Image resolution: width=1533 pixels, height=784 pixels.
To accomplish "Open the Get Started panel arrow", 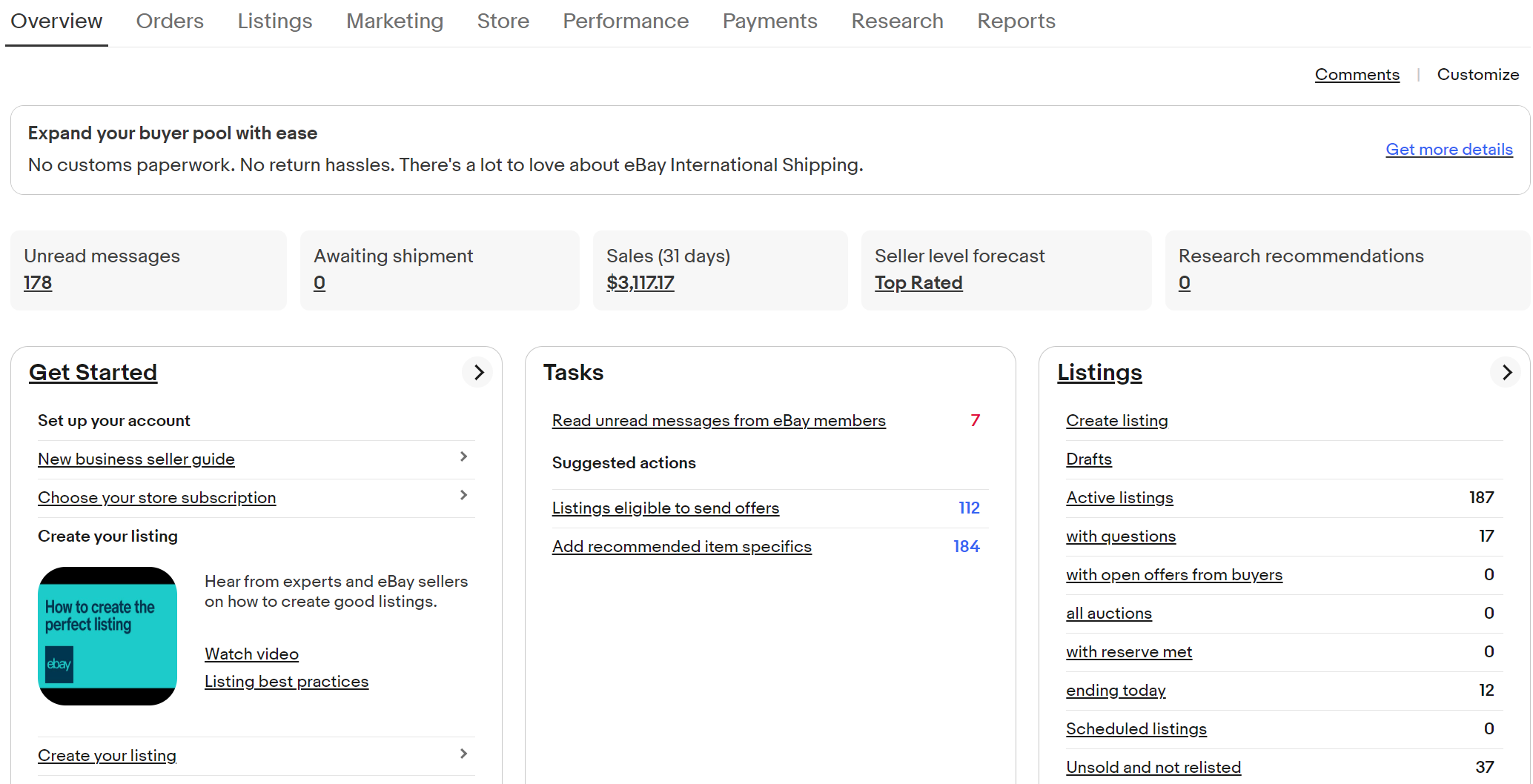I will pyautogui.click(x=478, y=372).
